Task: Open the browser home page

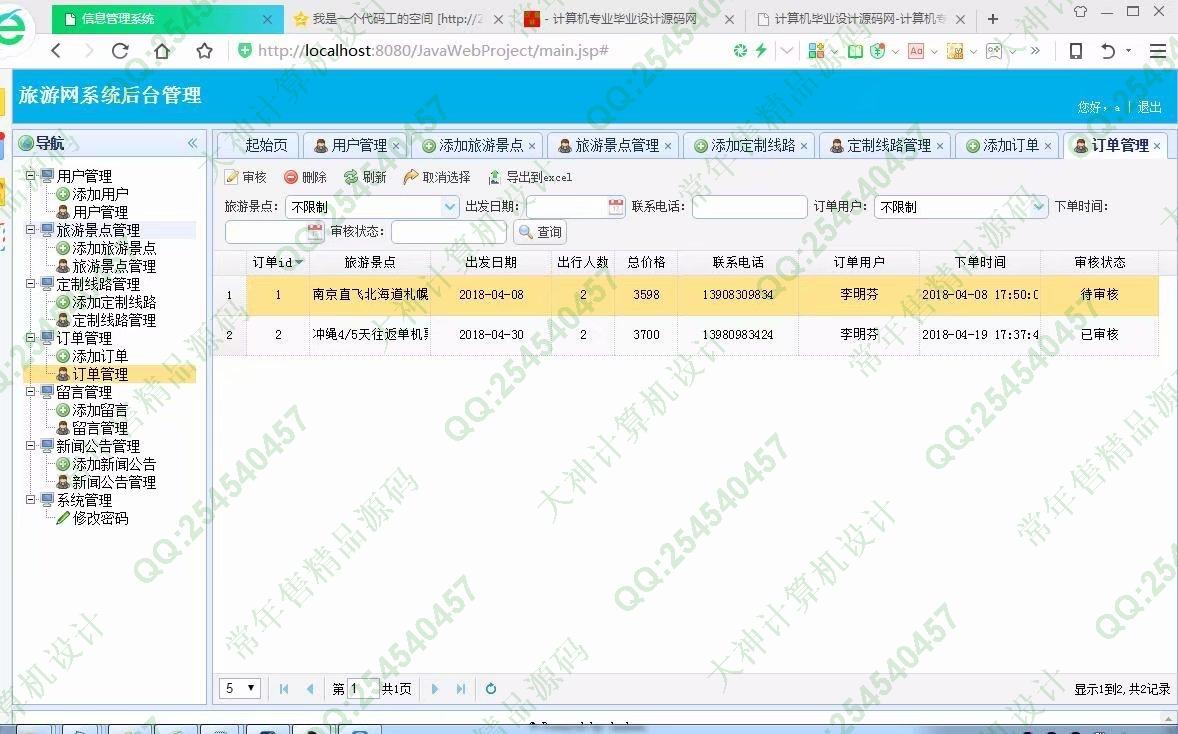Action: coord(162,51)
